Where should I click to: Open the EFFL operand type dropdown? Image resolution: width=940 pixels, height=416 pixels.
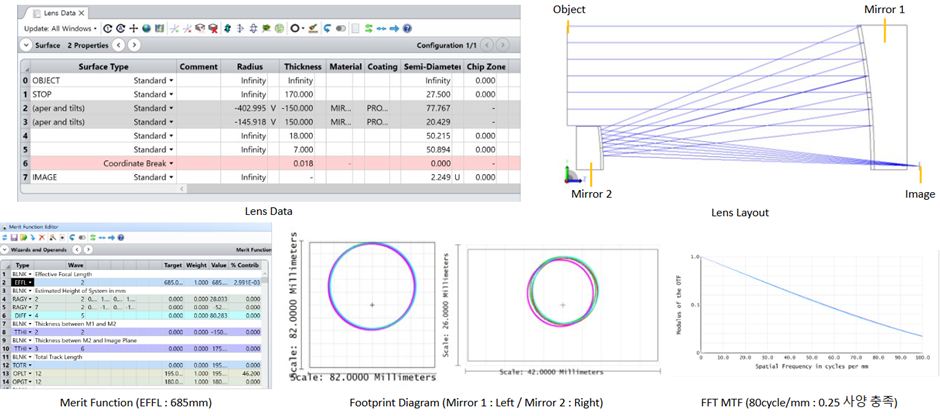[x=31, y=282]
